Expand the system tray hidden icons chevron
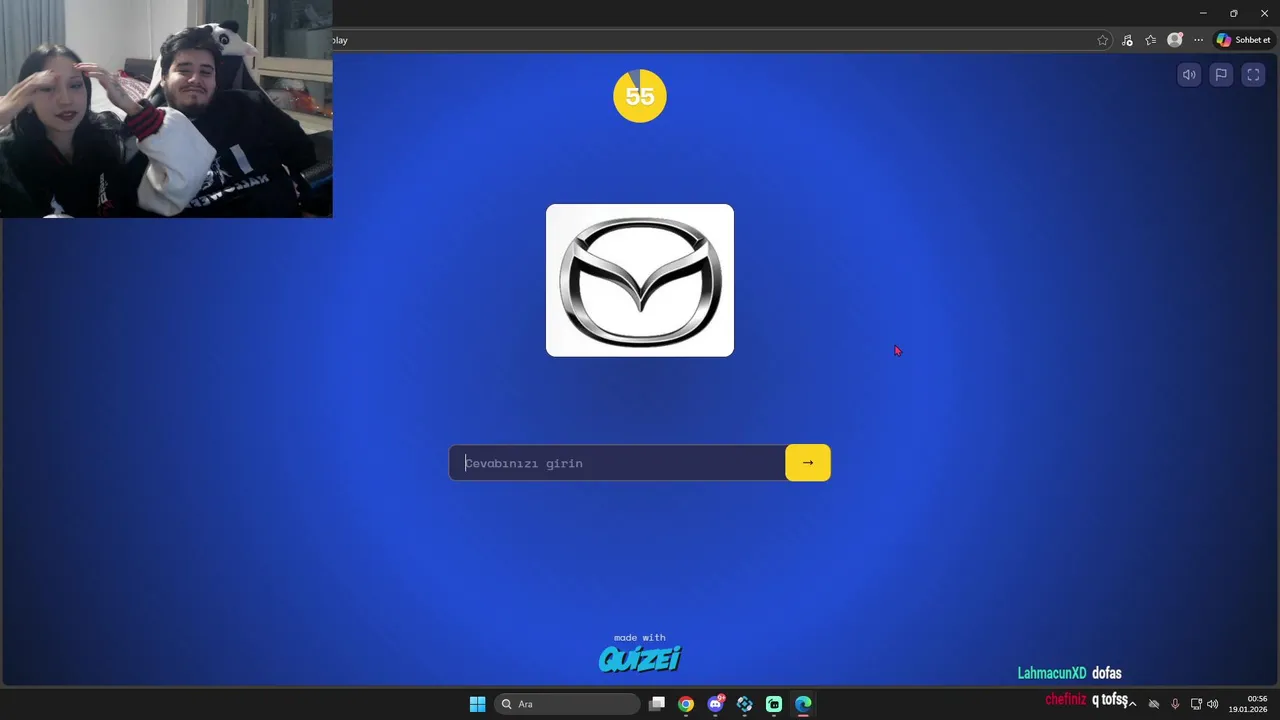The image size is (1280, 720). pyautogui.click(x=1132, y=704)
